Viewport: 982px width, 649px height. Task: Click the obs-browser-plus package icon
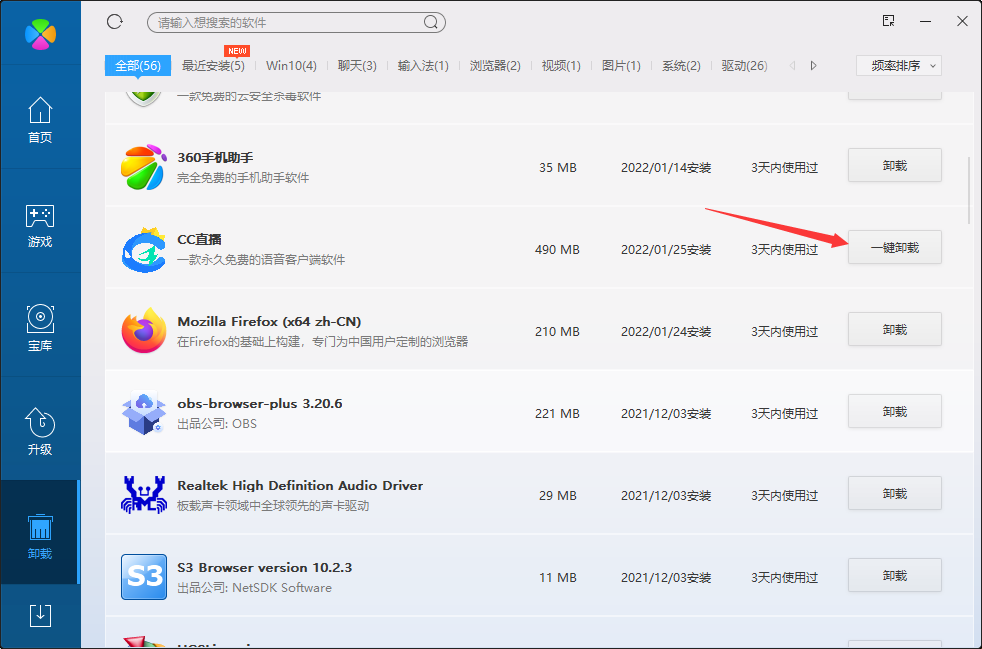(x=143, y=413)
